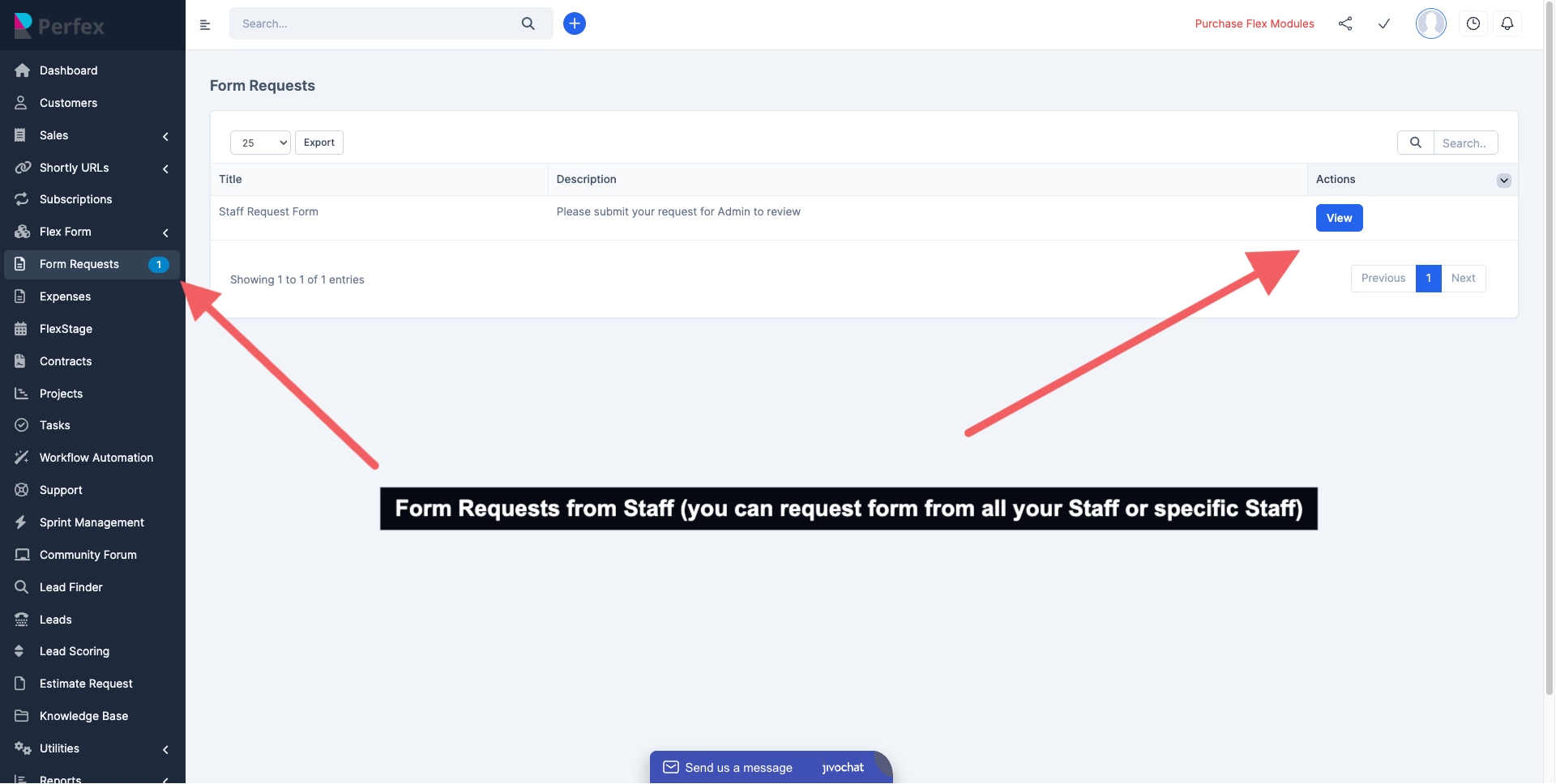The image size is (1556, 784).
Task: Open the entries per page dropdown showing 25
Action: point(259,142)
